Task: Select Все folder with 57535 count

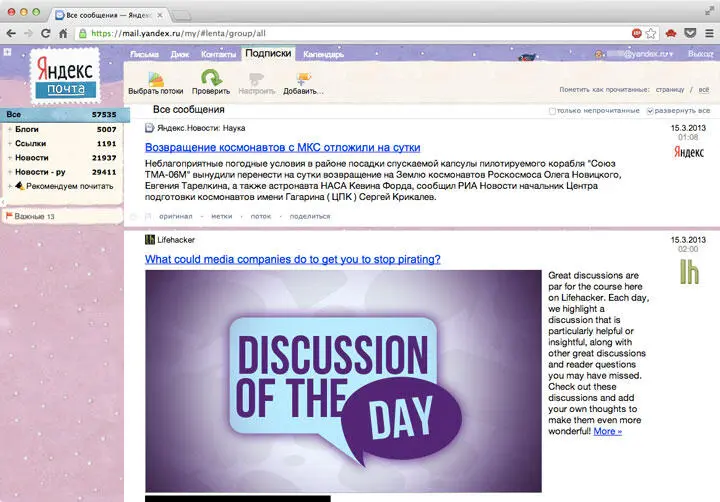Action: [64, 114]
